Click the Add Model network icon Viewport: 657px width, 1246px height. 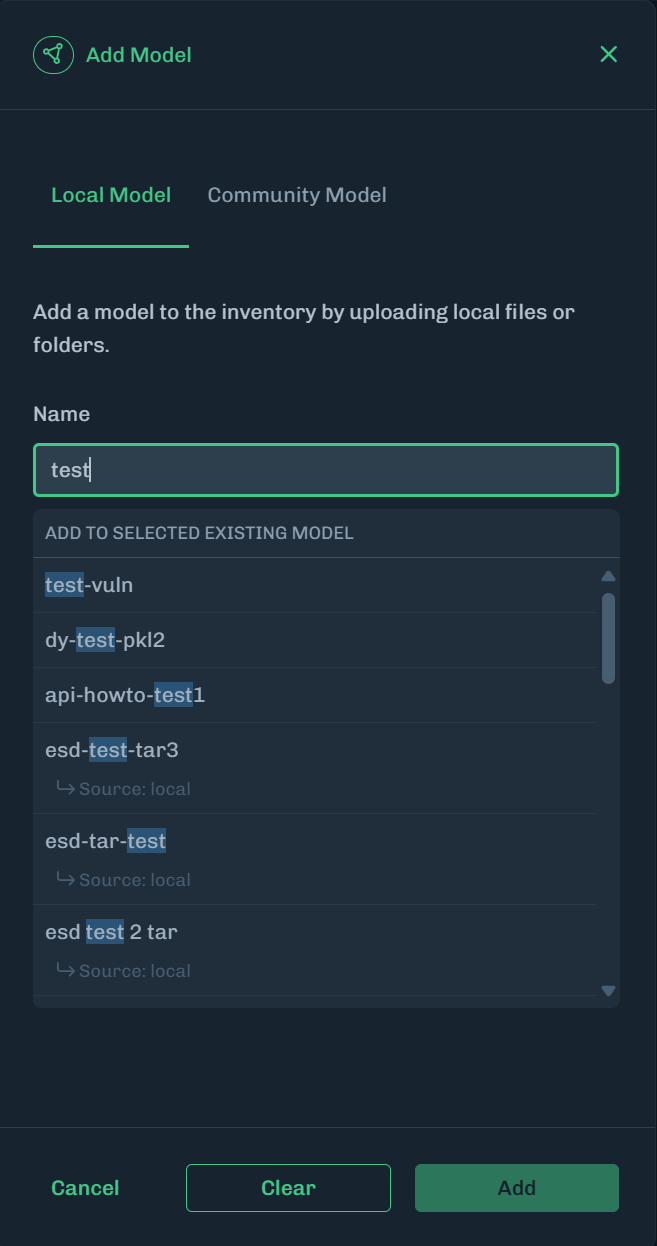[52, 55]
